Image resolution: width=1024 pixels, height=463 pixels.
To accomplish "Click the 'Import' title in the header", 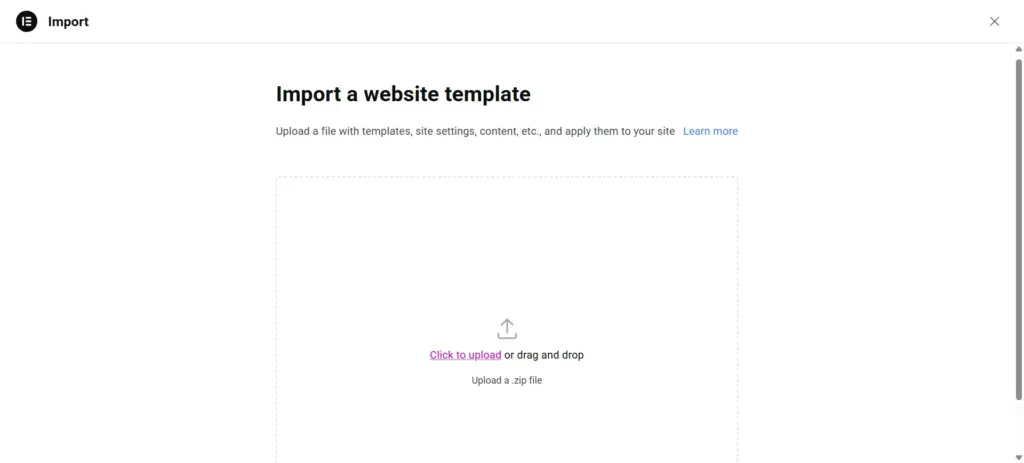I will coord(68,21).
